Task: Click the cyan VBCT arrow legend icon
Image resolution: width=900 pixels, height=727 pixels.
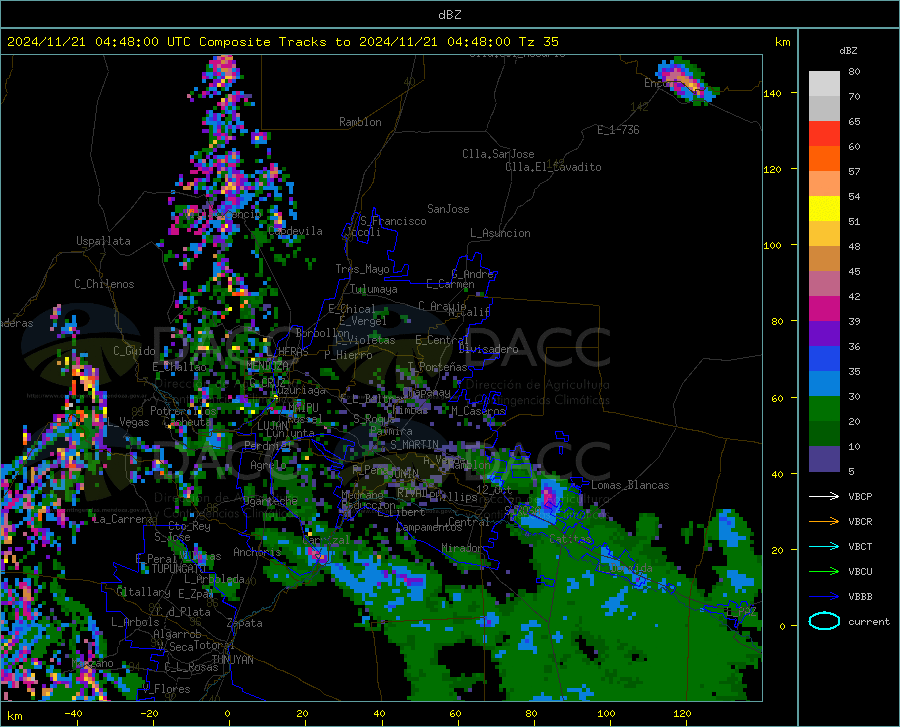Action: pos(824,546)
